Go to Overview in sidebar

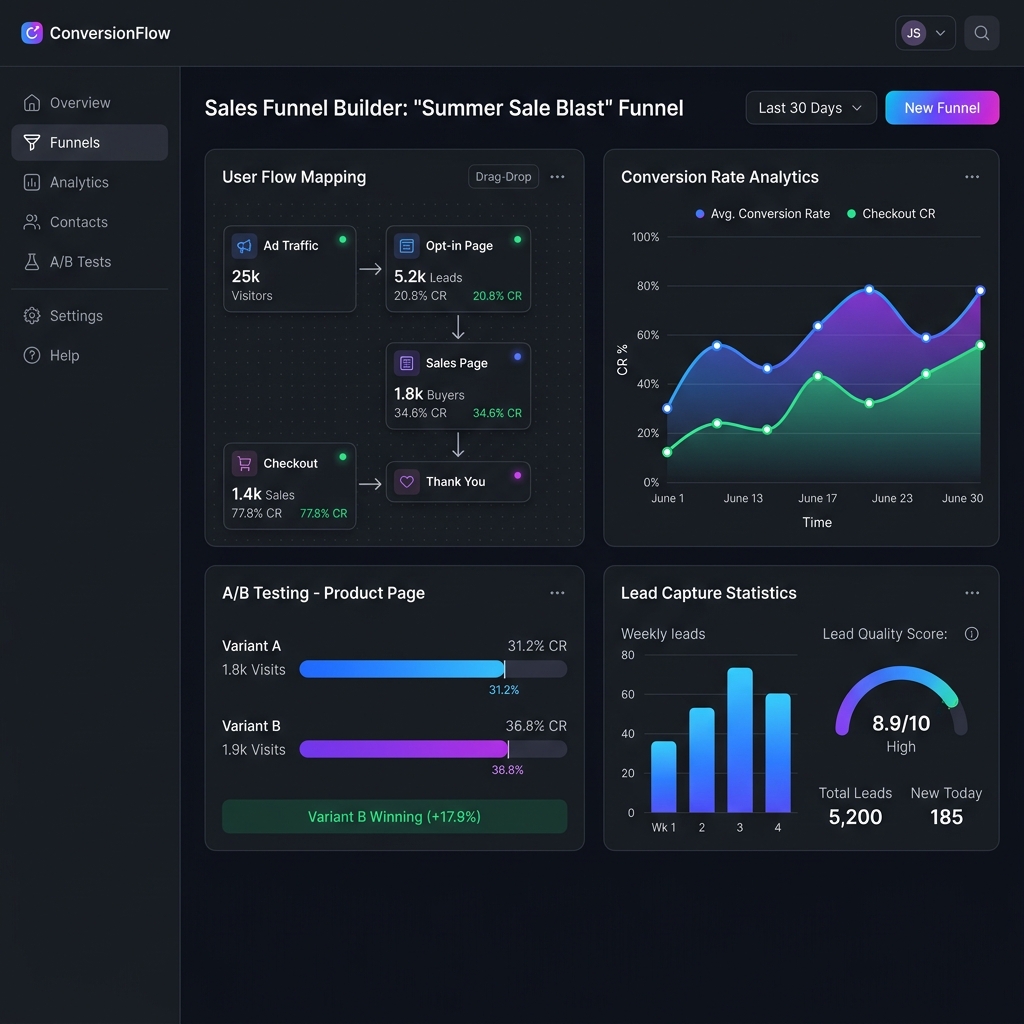89,103
